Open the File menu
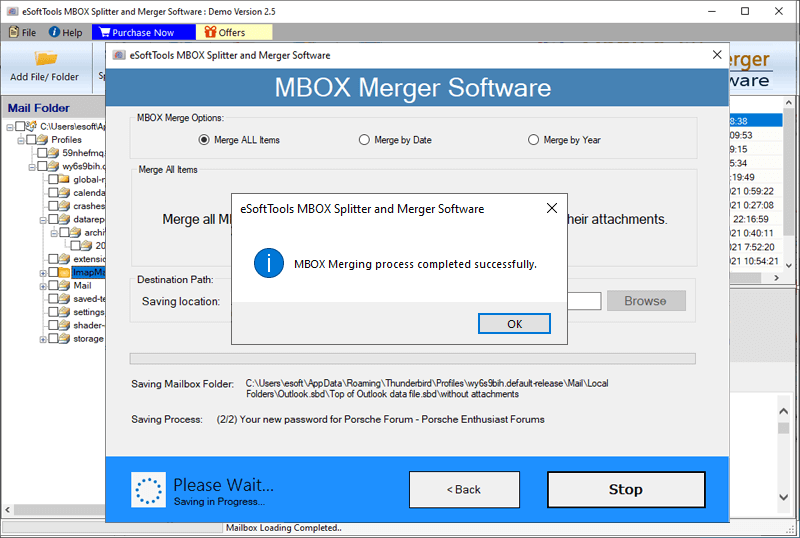This screenshot has height=538, width=800. tap(23, 32)
